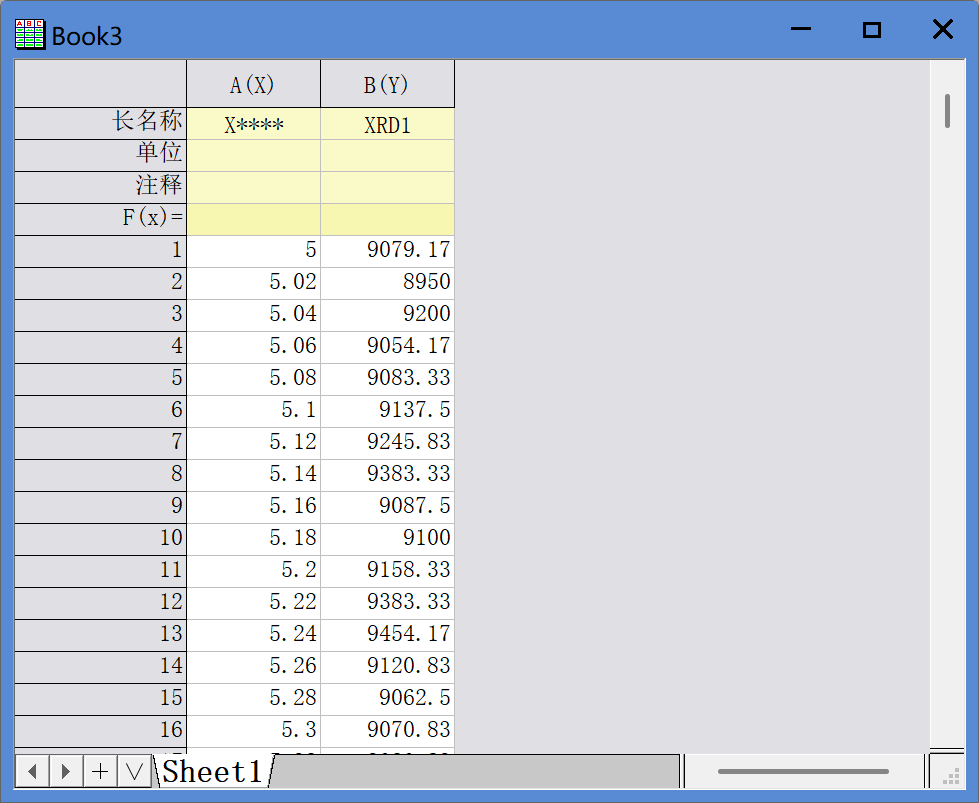Select the XRD1 long name cell

click(387, 125)
